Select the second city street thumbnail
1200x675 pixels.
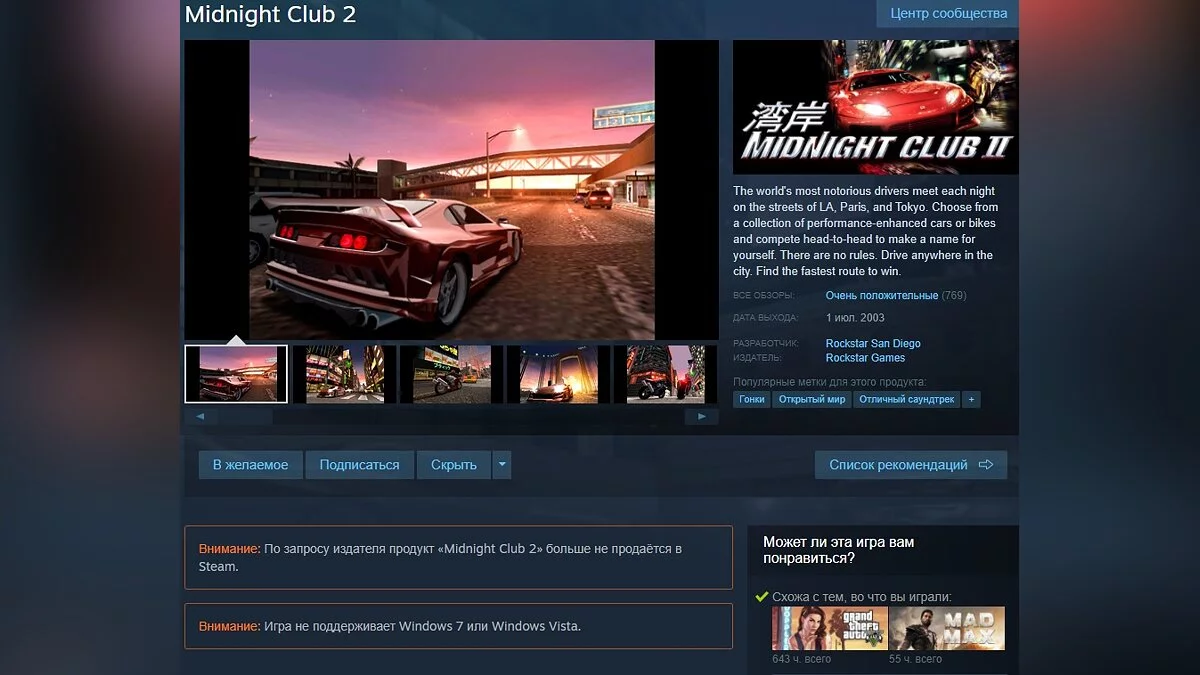coord(344,374)
